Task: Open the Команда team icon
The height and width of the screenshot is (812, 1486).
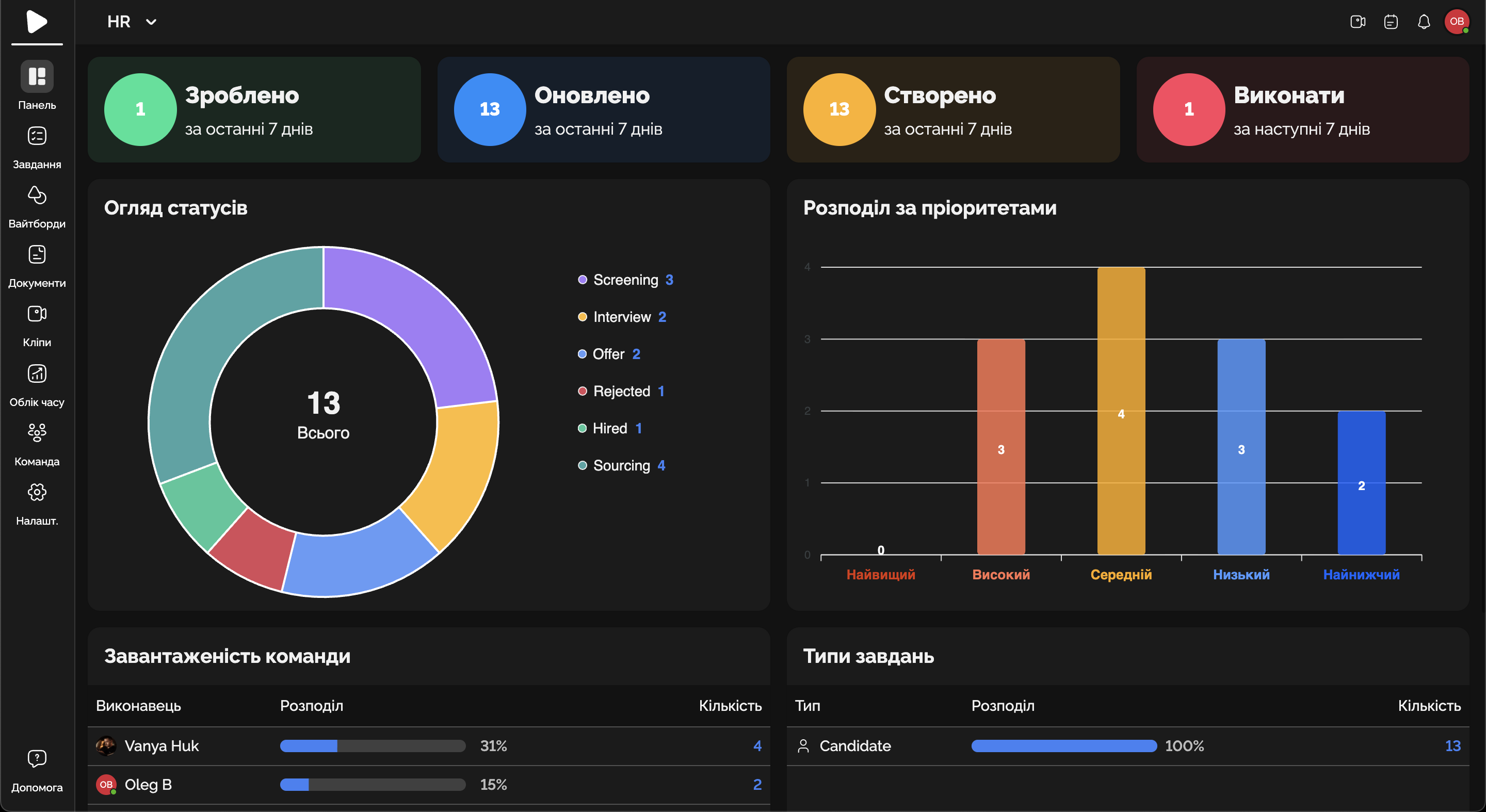Action: (x=37, y=432)
